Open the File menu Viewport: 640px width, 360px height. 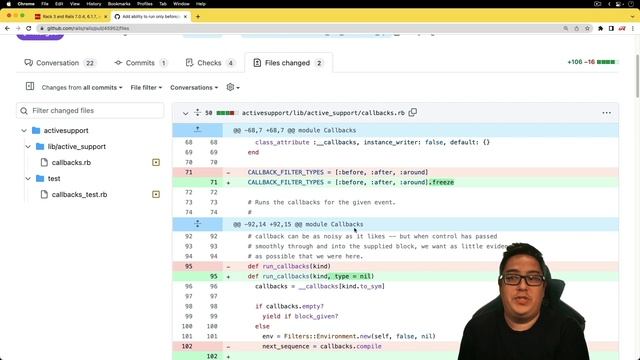(45, 4)
